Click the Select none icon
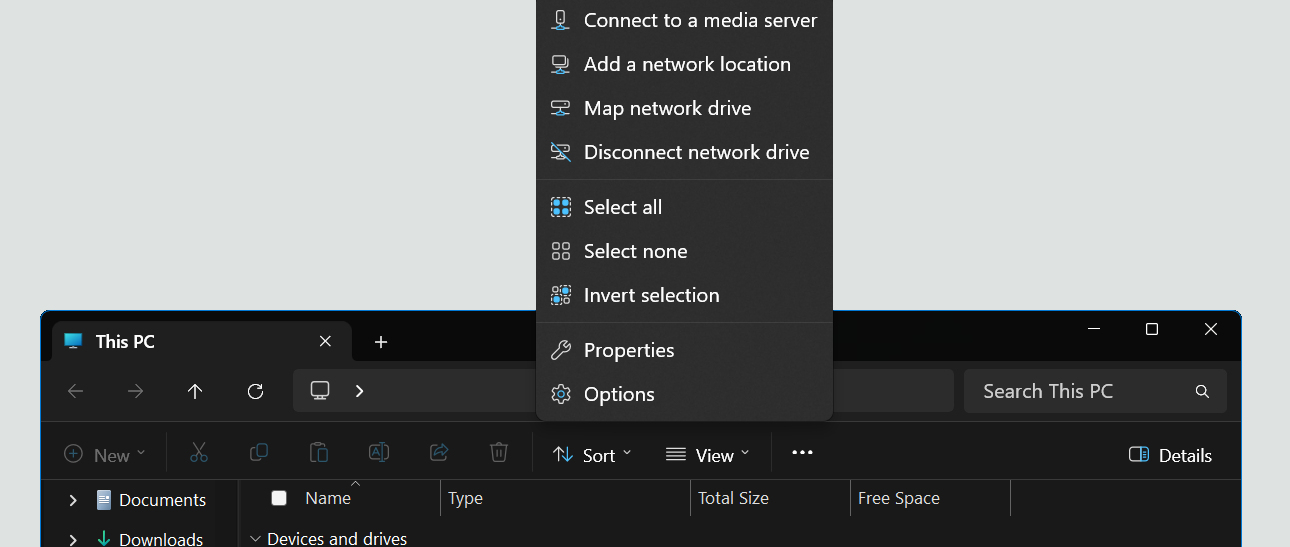 (561, 251)
